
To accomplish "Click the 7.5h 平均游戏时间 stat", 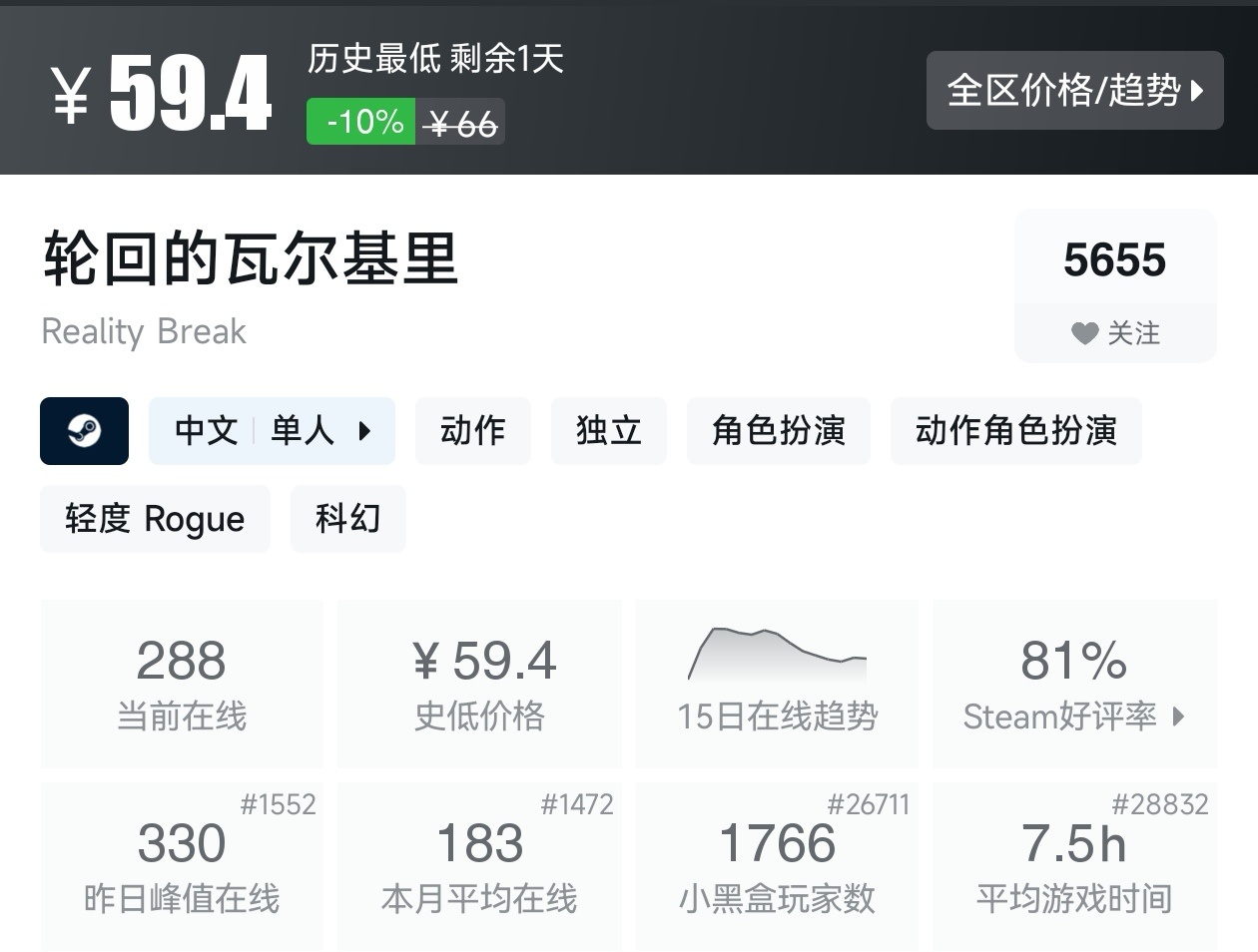I will (x=1074, y=866).
